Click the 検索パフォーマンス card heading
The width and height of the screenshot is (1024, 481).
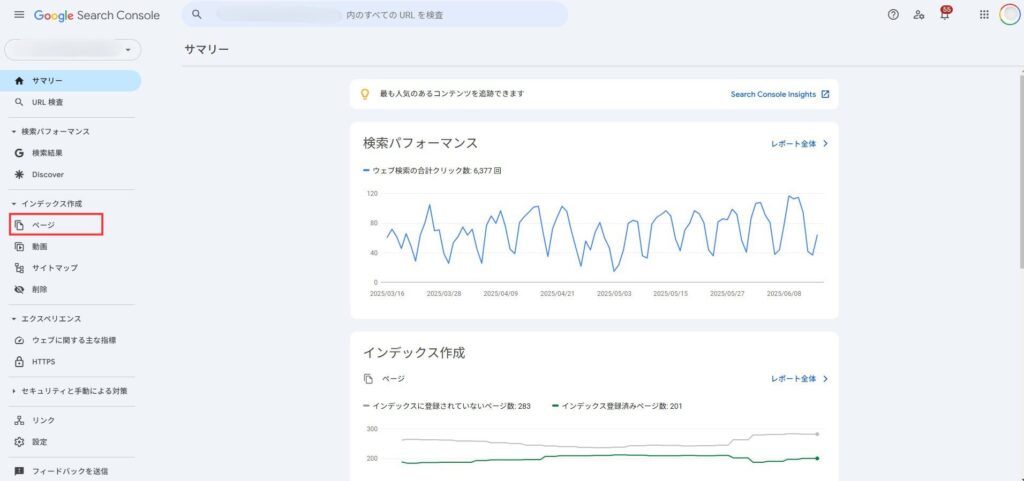coord(421,143)
